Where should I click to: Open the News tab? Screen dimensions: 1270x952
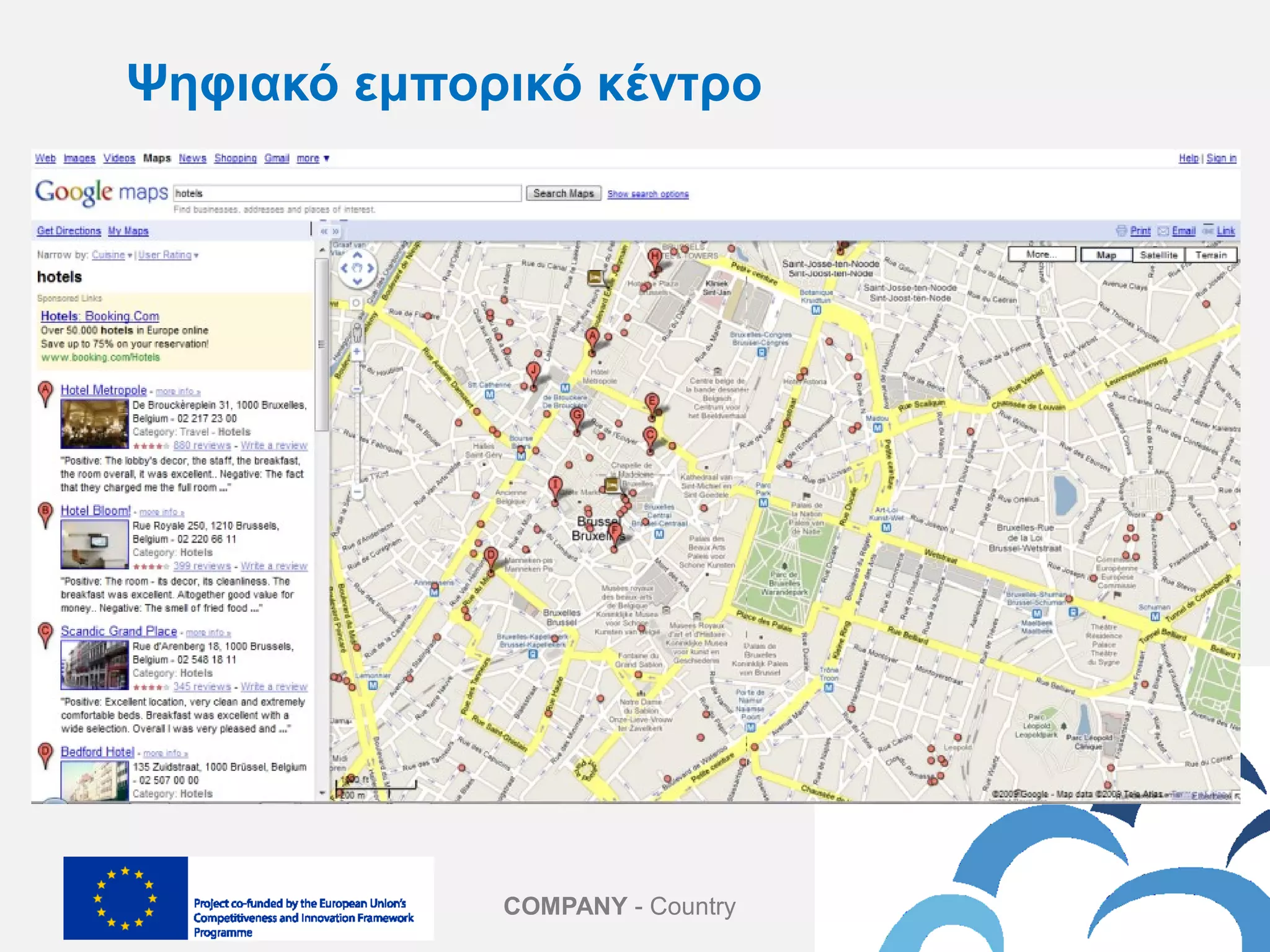pos(192,158)
